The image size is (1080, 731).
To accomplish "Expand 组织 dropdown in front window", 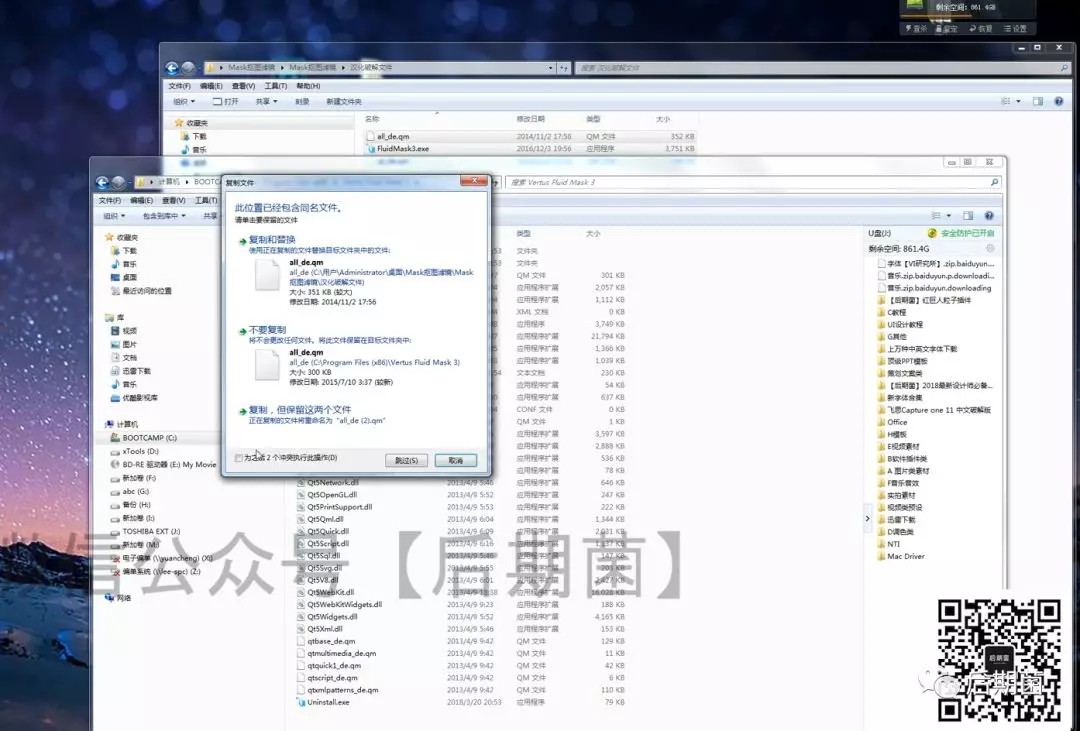I will click(x=114, y=216).
